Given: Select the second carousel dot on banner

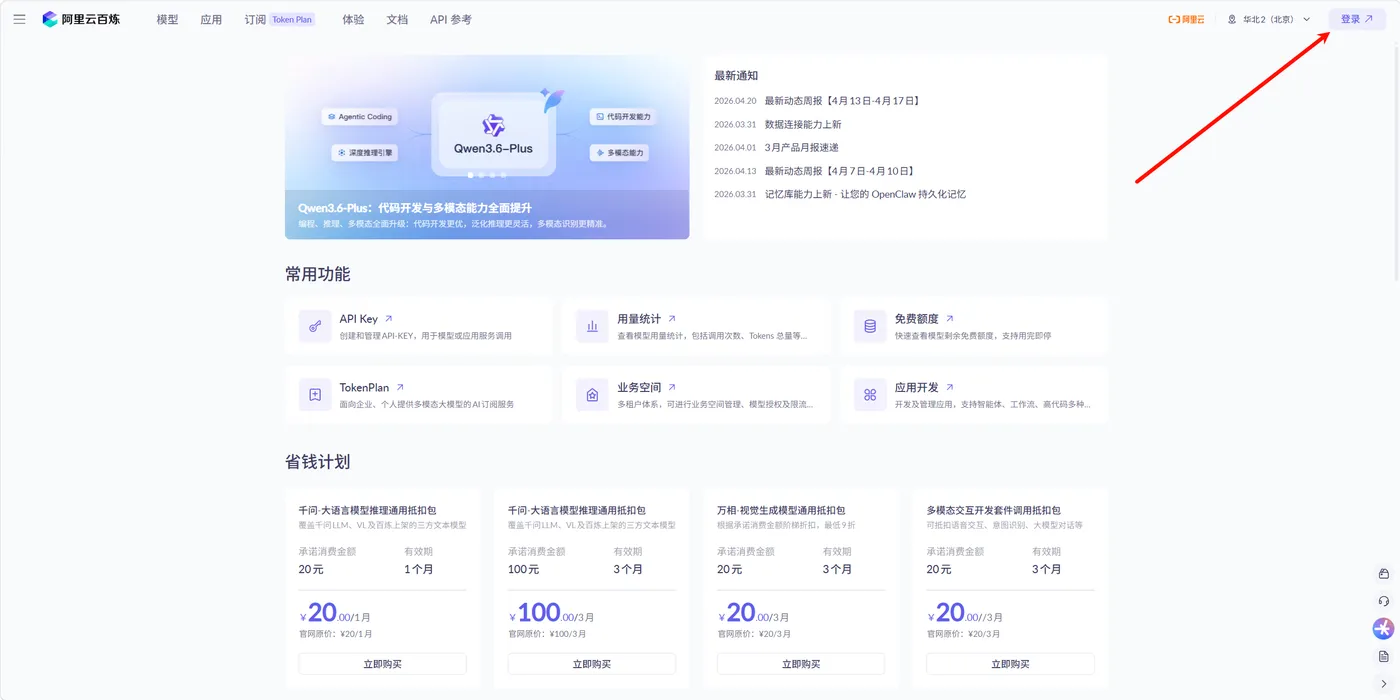Looking at the screenshot, I should [481, 175].
